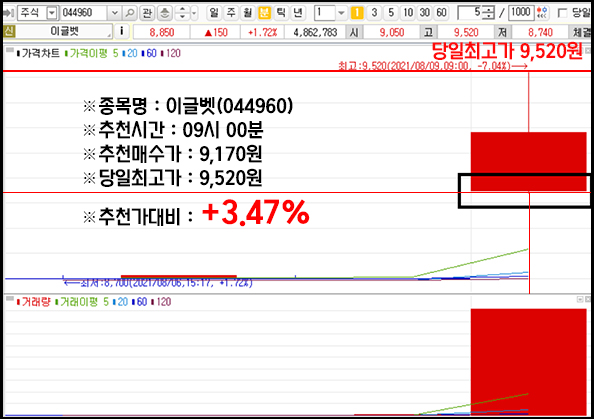Click the round icon next to 관 button
This screenshot has height=419, width=594.
point(164,13)
